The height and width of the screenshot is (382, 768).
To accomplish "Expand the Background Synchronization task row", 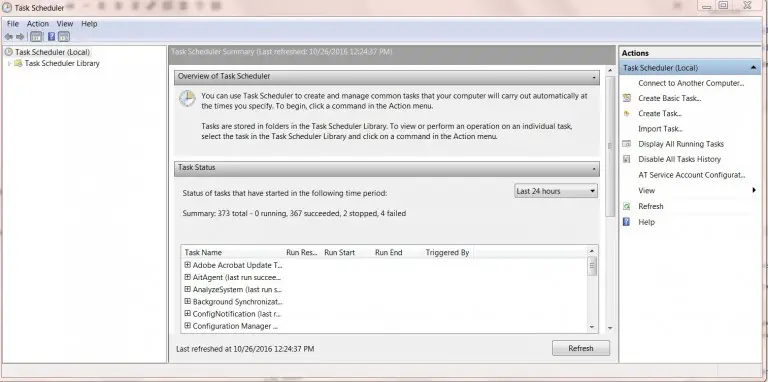I will (x=187, y=302).
